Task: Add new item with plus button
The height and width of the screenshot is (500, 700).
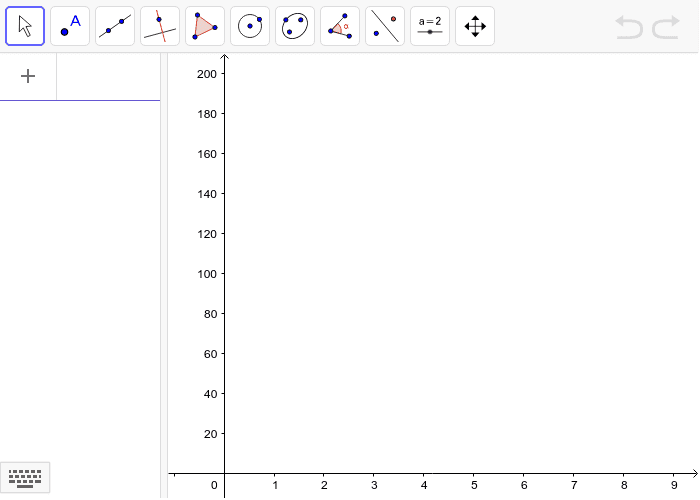Action: pyautogui.click(x=28, y=76)
